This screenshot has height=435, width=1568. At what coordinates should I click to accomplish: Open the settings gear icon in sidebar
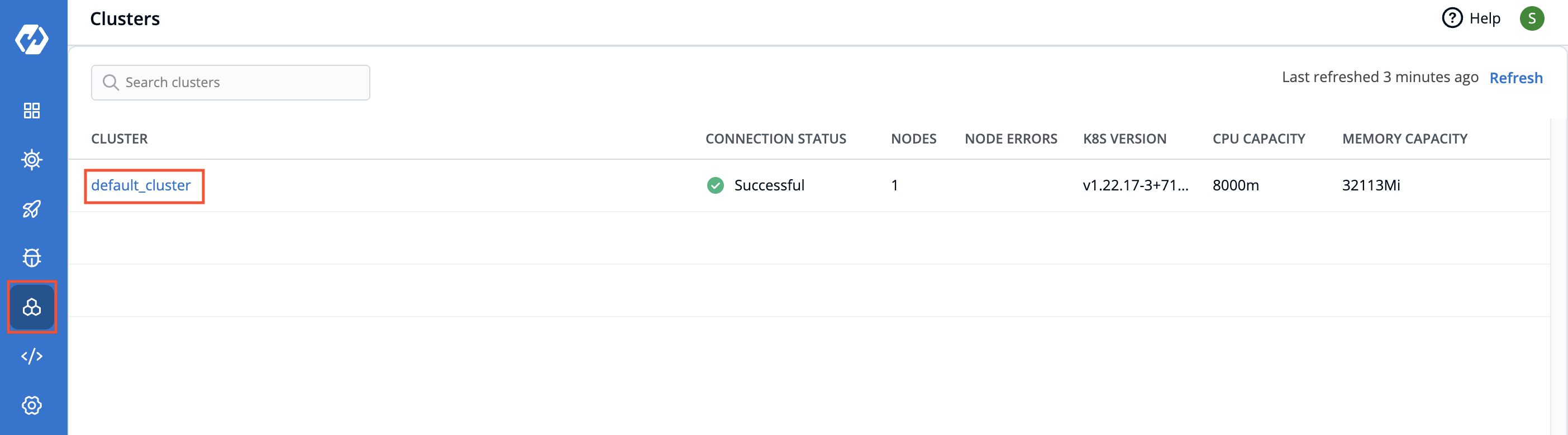32,405
